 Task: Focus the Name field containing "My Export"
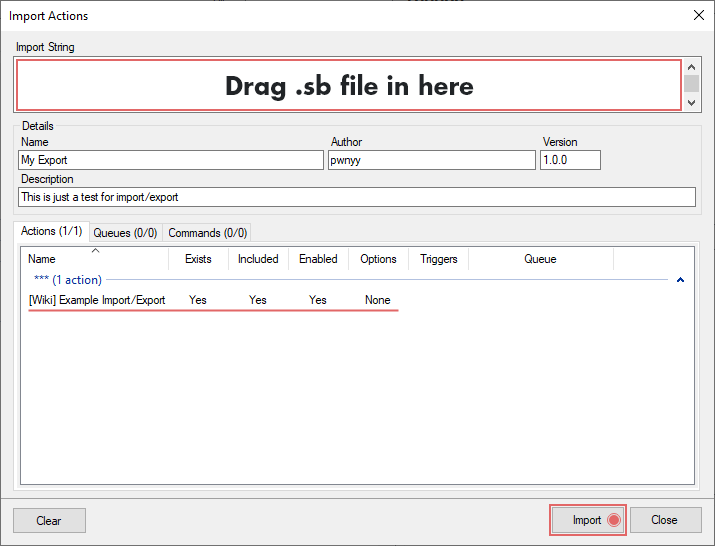(170, 160)
